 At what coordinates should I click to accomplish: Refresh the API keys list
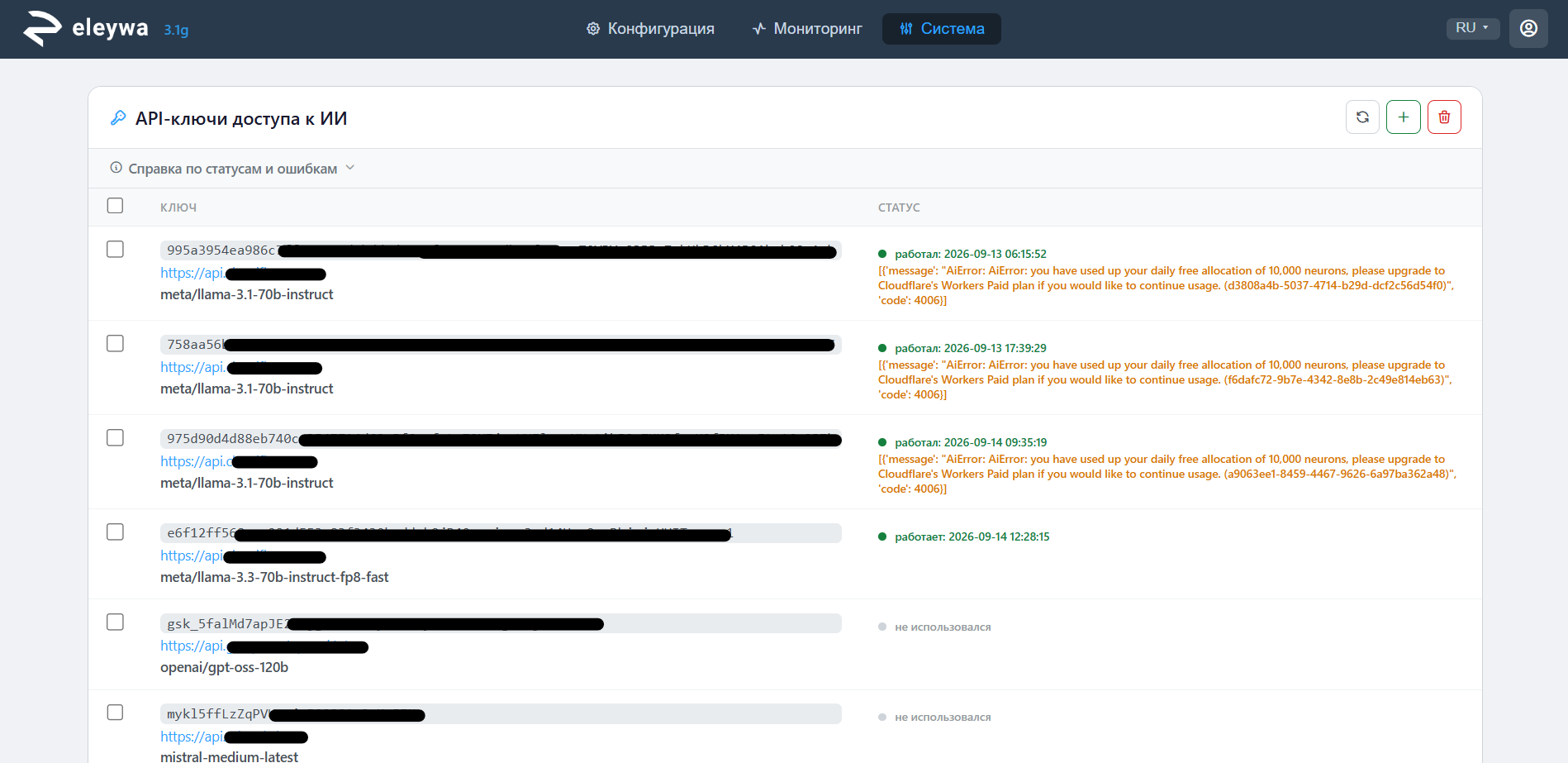coord(1362,117)
